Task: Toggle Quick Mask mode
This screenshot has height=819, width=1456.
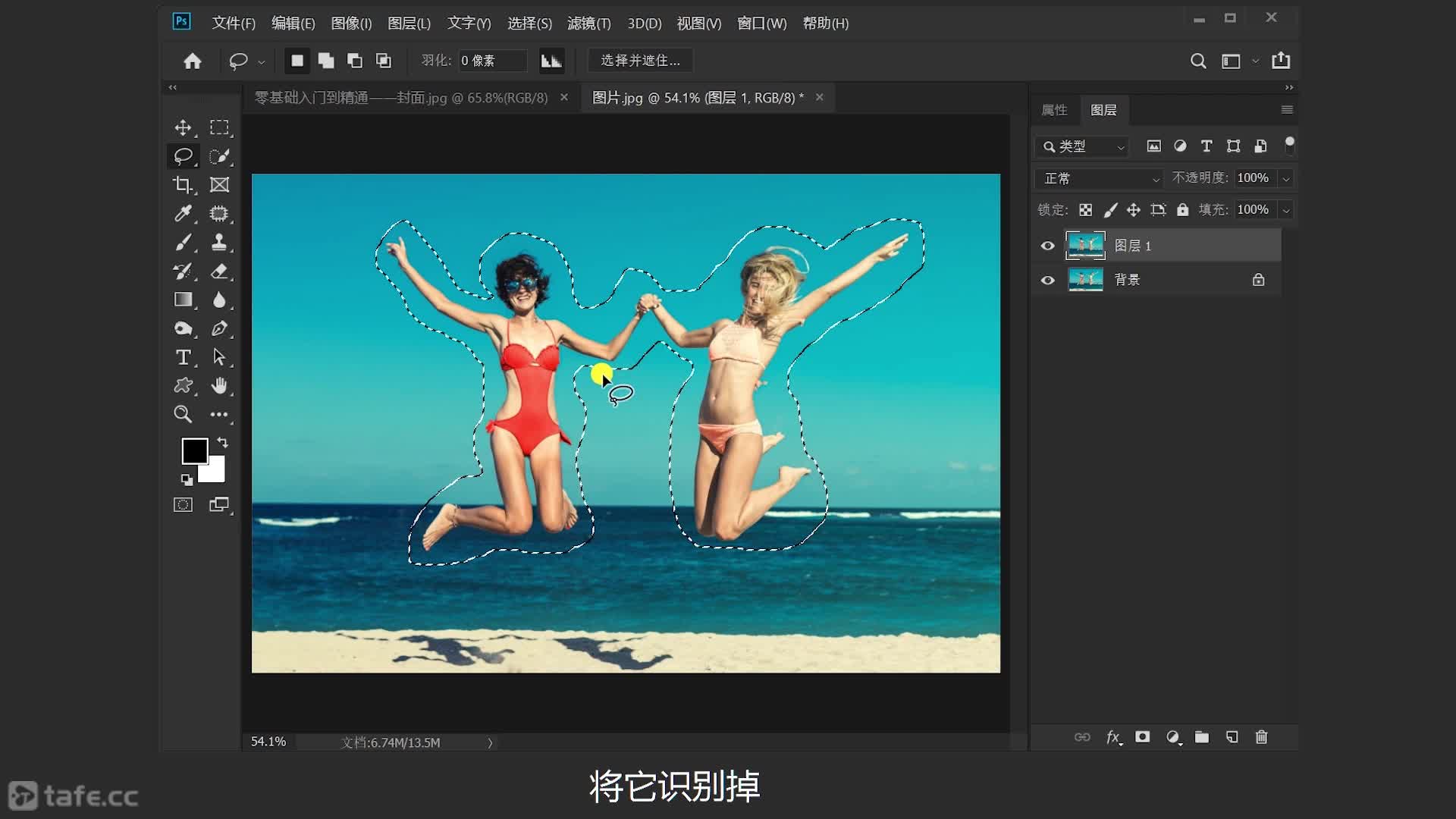Action: point(183,505)
